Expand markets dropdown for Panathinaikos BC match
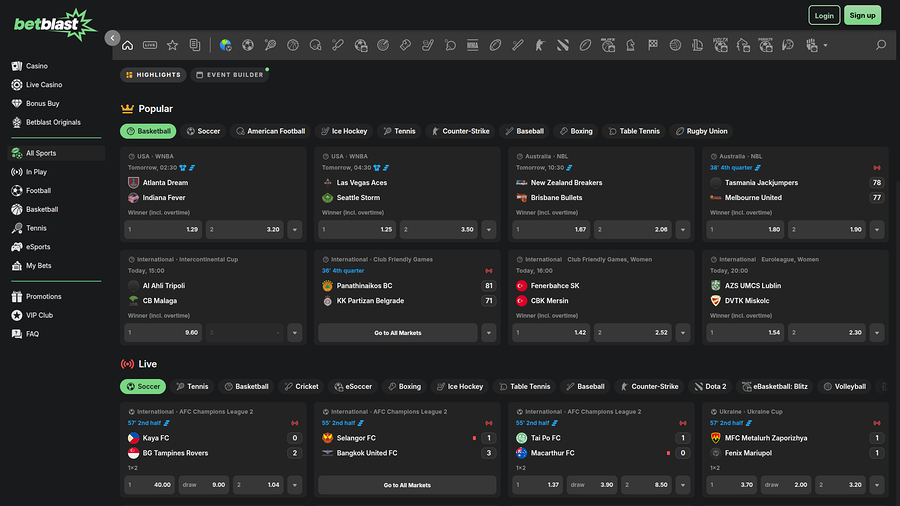Screen dimensions: 900x506 (x=488, y=333)
